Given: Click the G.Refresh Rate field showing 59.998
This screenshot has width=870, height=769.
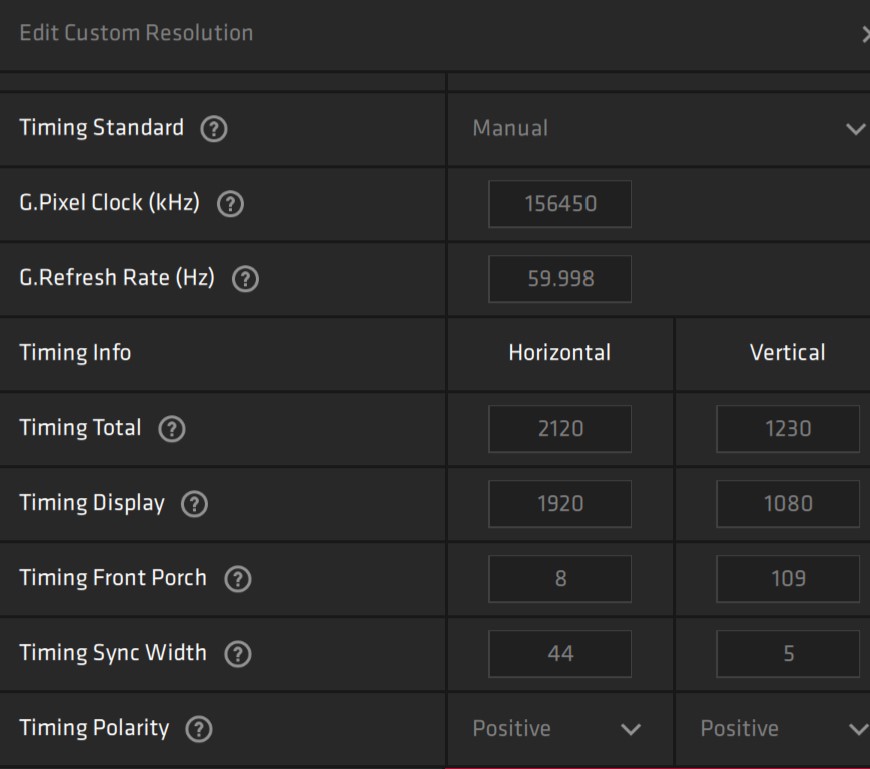Looking at the screenshot, I should click(560, 279).
